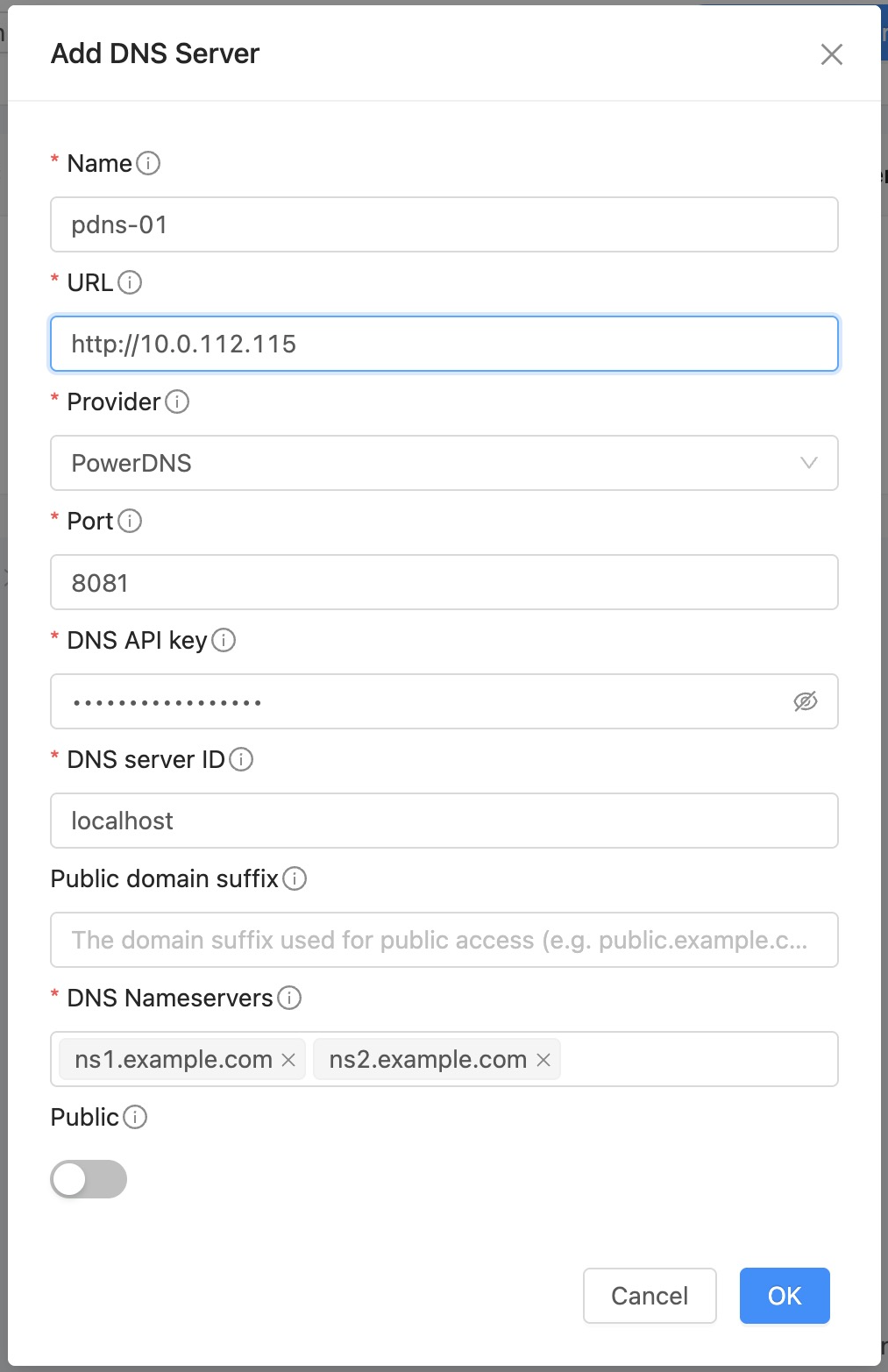The width and height of the screenshot is (888, 1372).
Task: Remove the ns1.example.com nameserver tag
Action: 288,1060
